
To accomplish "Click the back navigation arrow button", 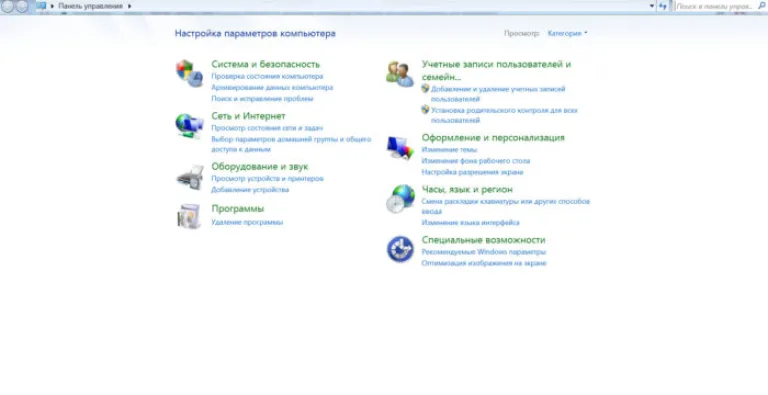I will [7, 6].
